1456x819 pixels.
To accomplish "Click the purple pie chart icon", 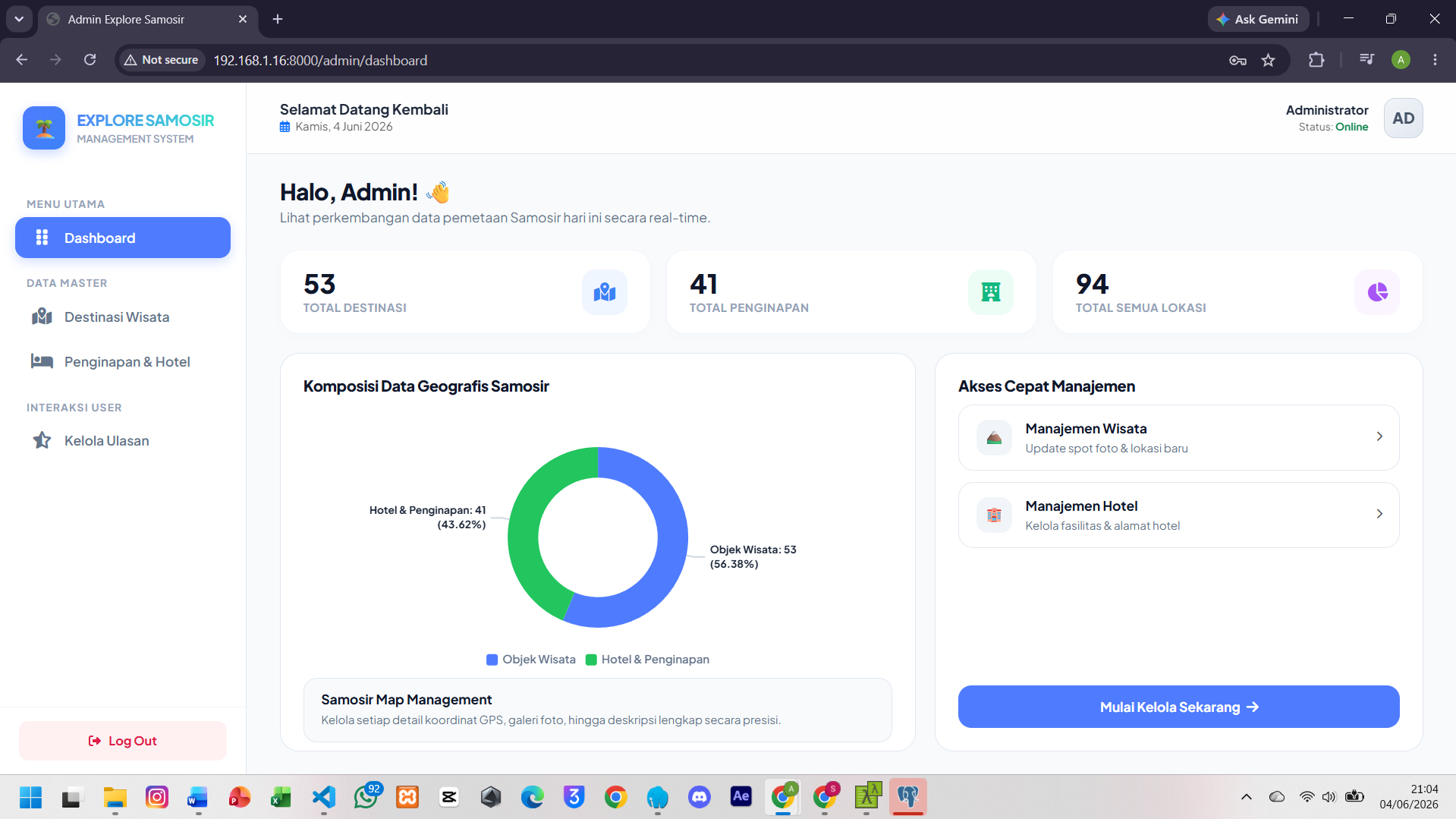I will pos(1377,292).
